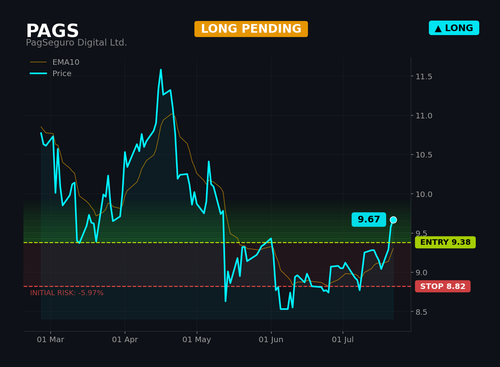Click the cyan Price legend line sample
This screenshot has height=367, width=500.
[x=38, y=73]
